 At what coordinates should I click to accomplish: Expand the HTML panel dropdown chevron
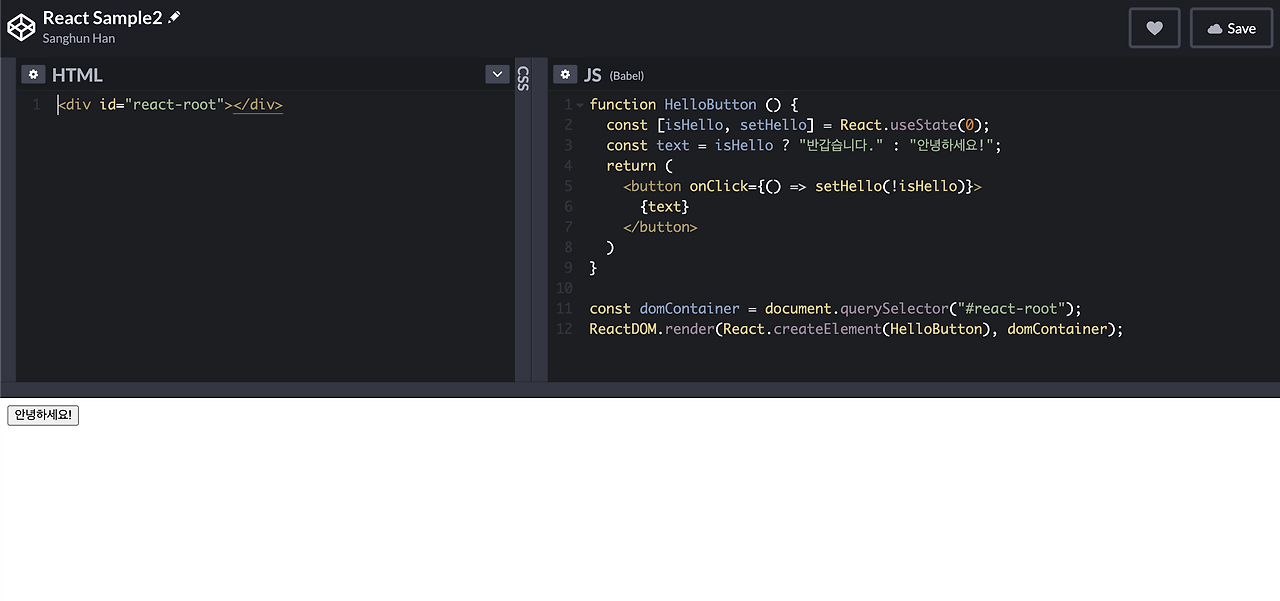coord(497,74)
